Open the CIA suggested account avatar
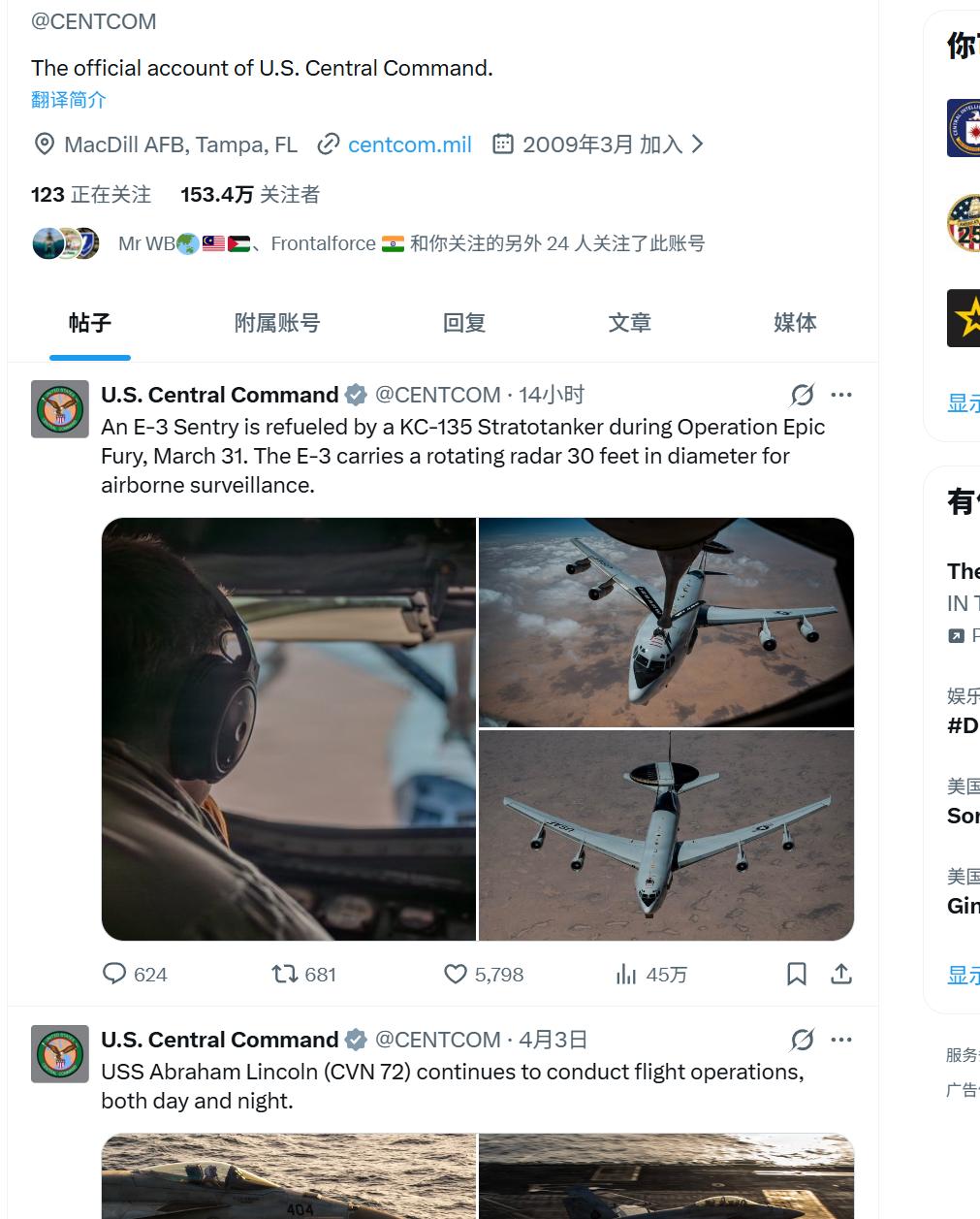Image resolution: width=980 pixels, height=1219 pixels. pos(964,127)
